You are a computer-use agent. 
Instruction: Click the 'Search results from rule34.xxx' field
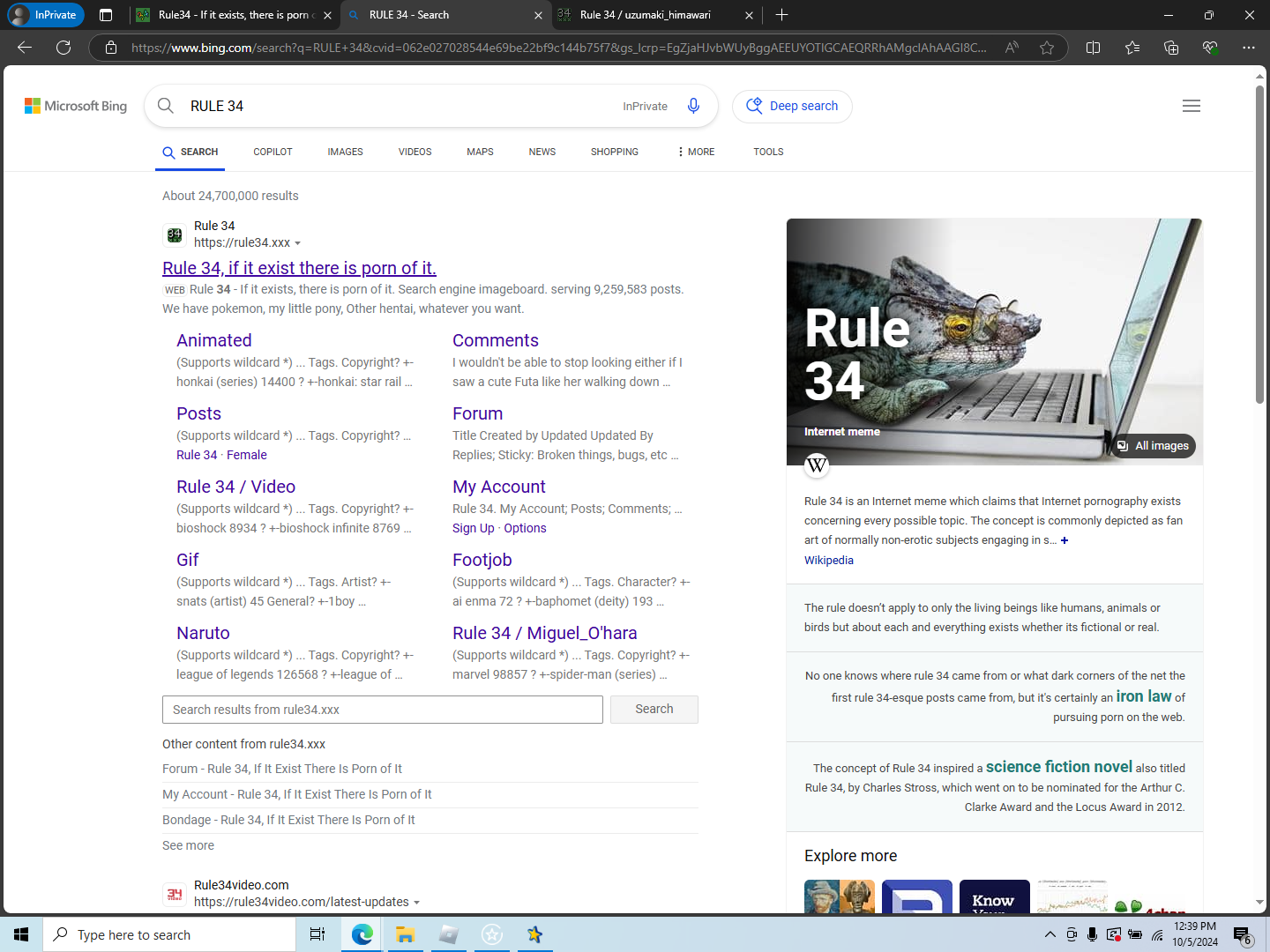coord(383,710)
